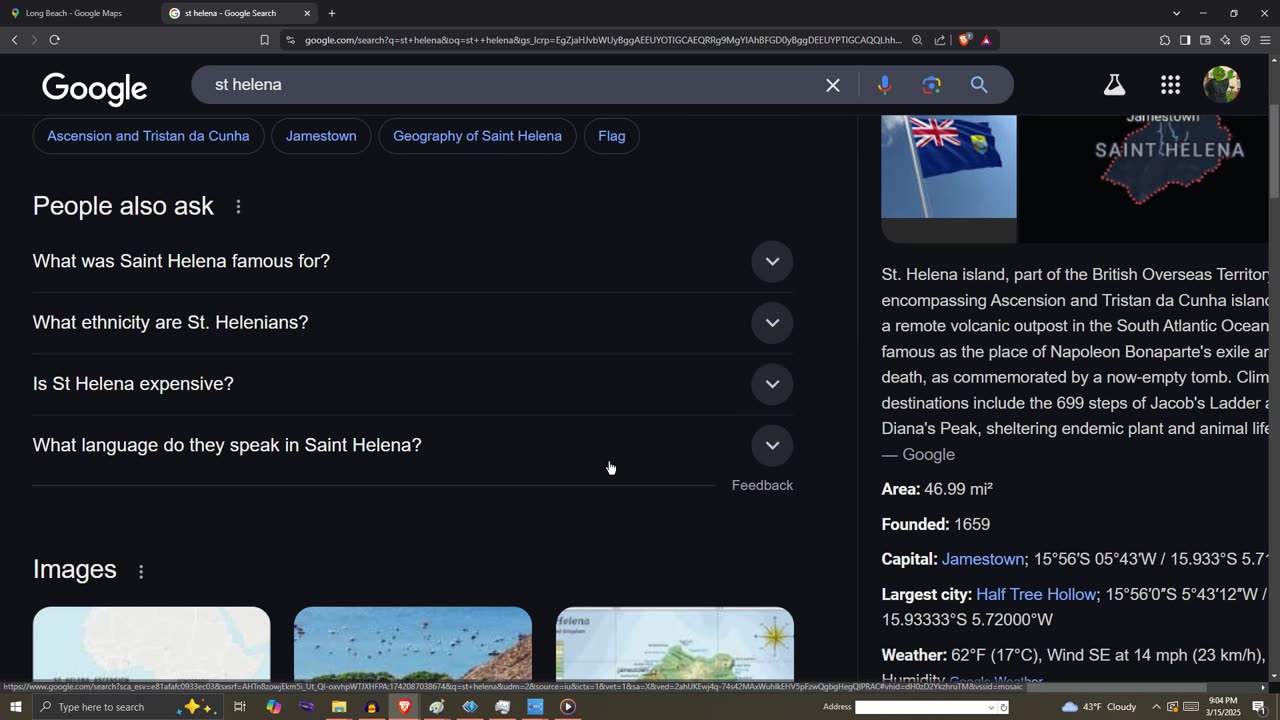Open the Jamestown capital link
This screenshot has width=1280, height=720.
pos(983,559)
